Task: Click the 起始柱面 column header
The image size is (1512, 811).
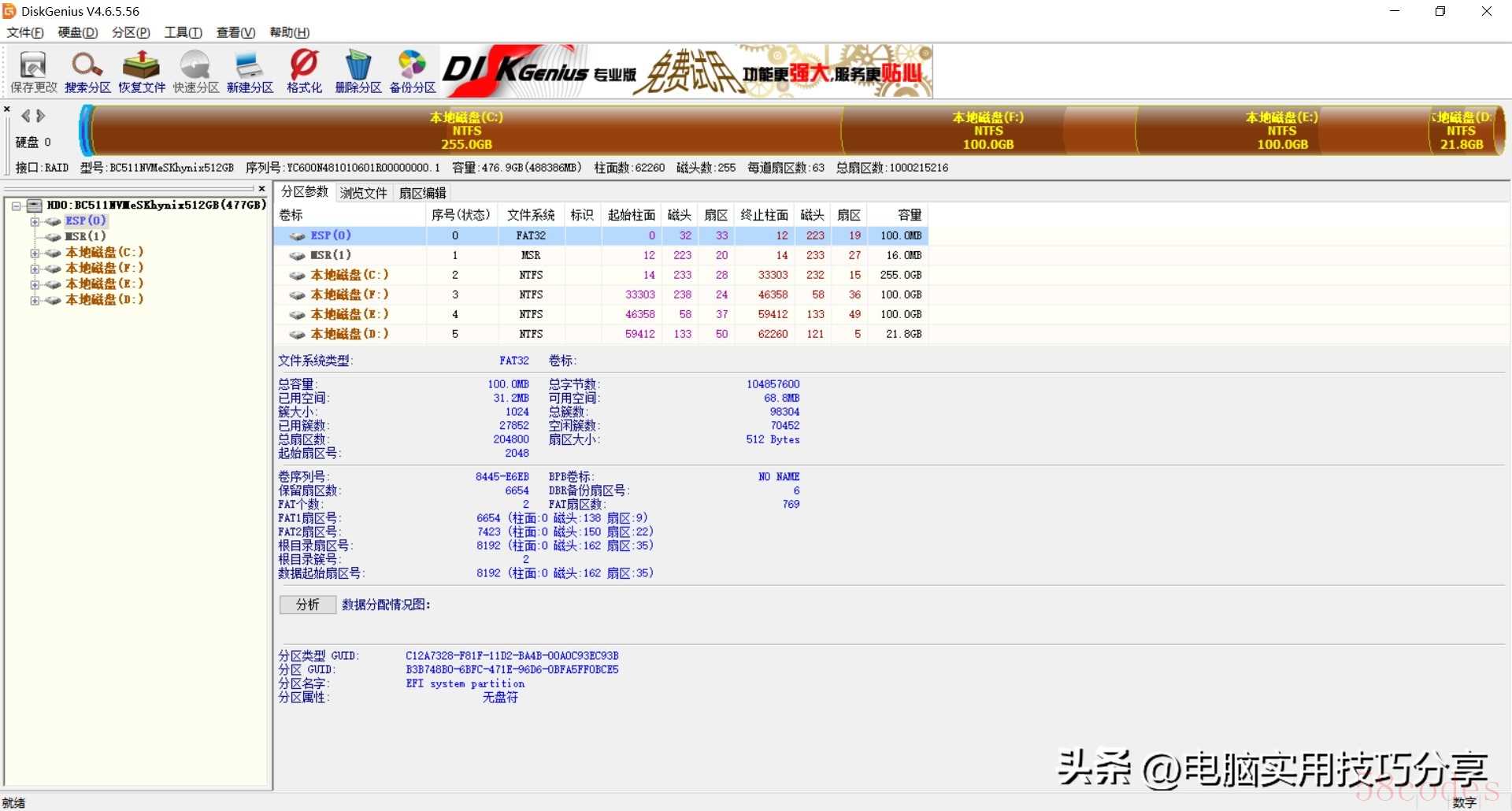Action: coord(632,215)
